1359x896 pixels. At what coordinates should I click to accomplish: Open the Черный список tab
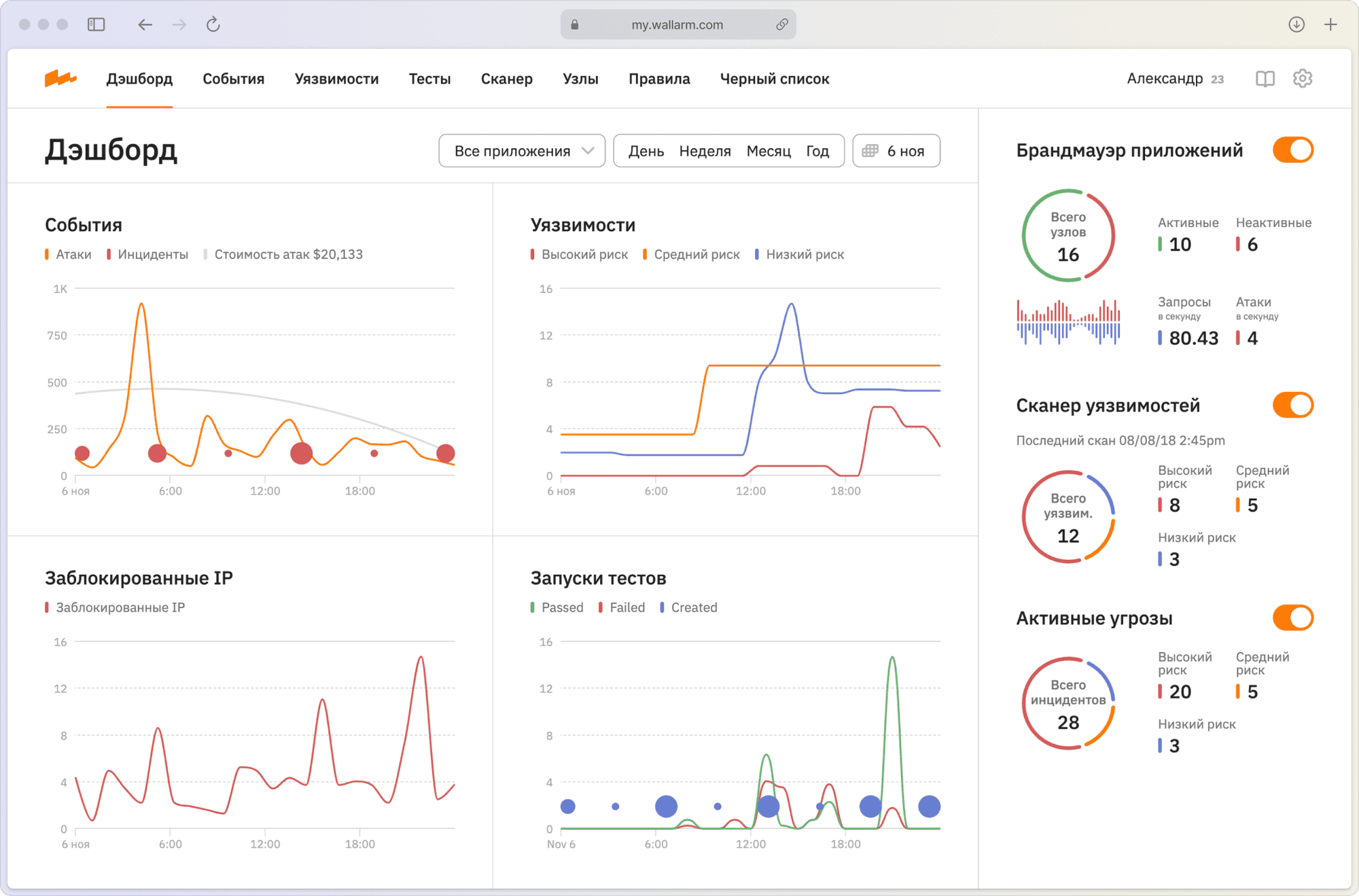pos(774,79)
